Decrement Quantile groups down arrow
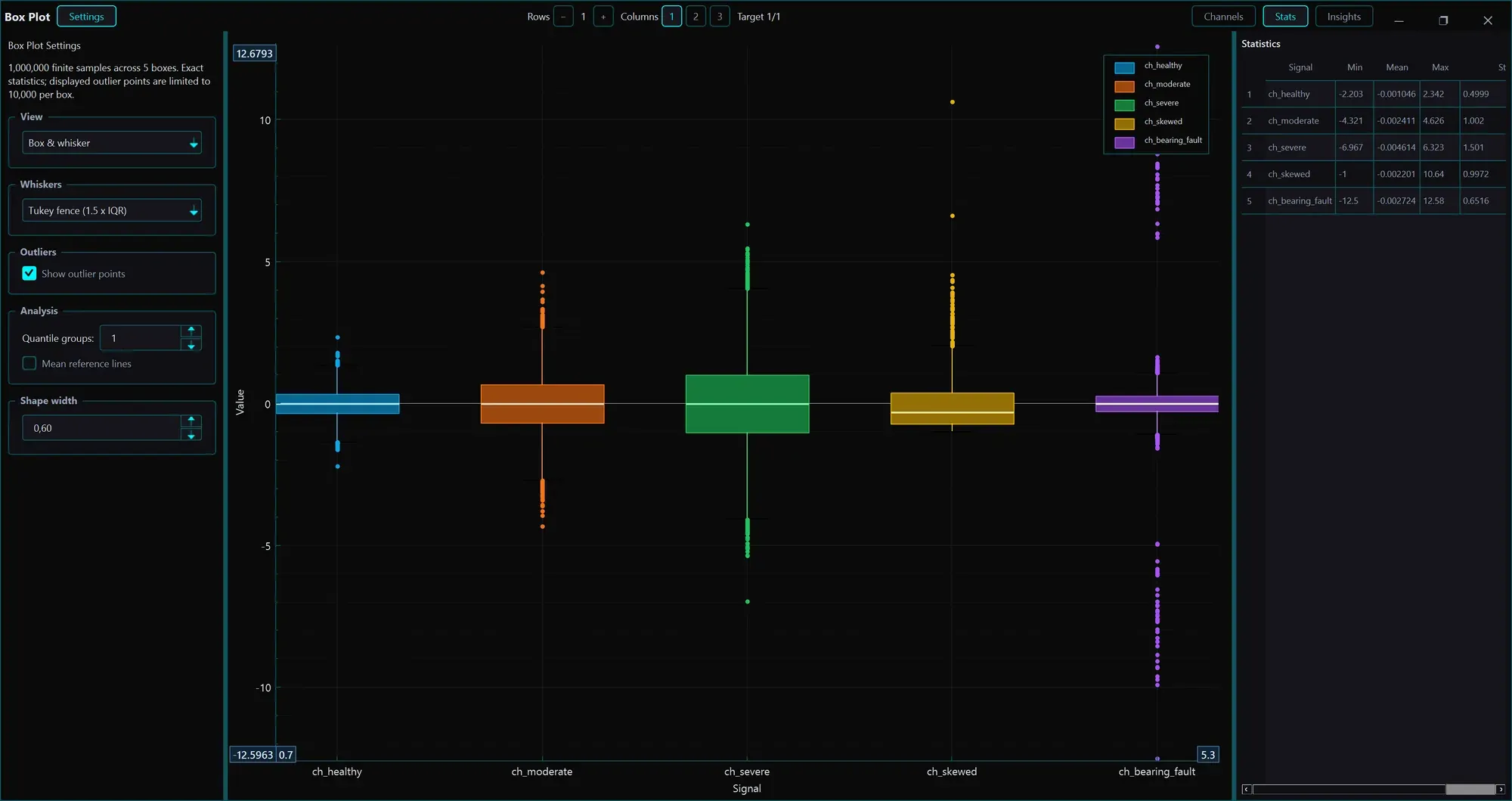The height and width of the screenshot is (801, 1512). tap(191, 345)
